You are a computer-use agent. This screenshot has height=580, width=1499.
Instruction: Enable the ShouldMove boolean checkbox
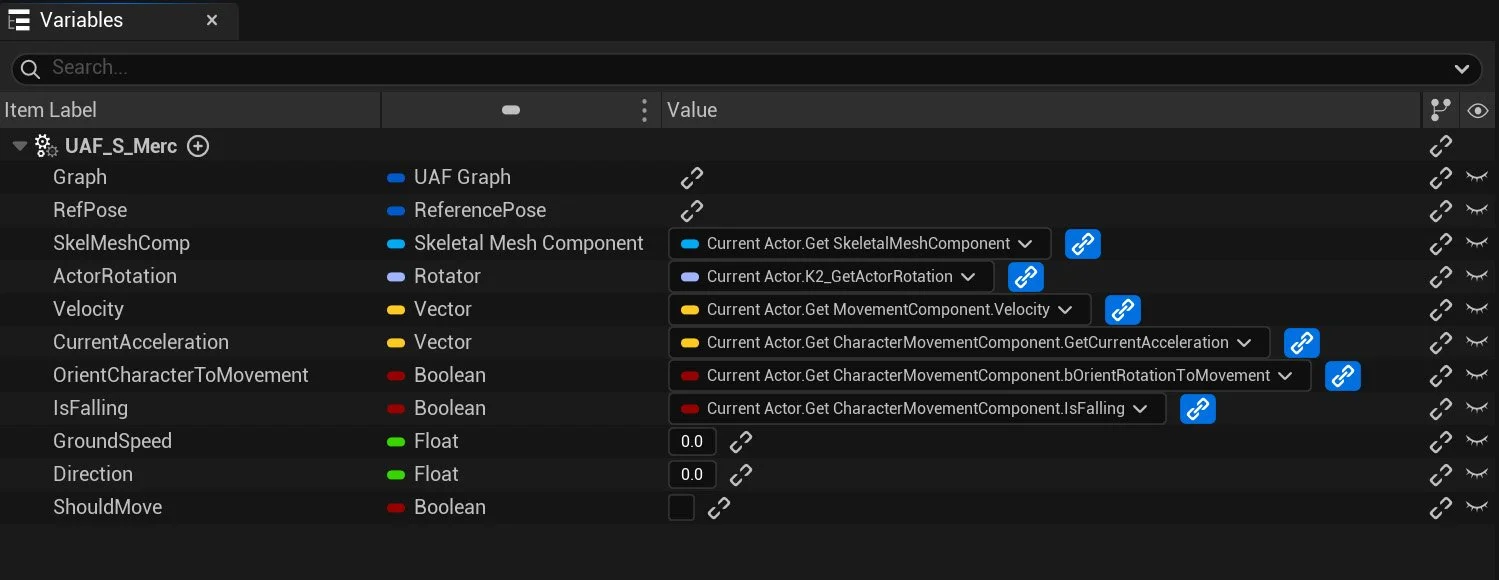pos(681,508)
